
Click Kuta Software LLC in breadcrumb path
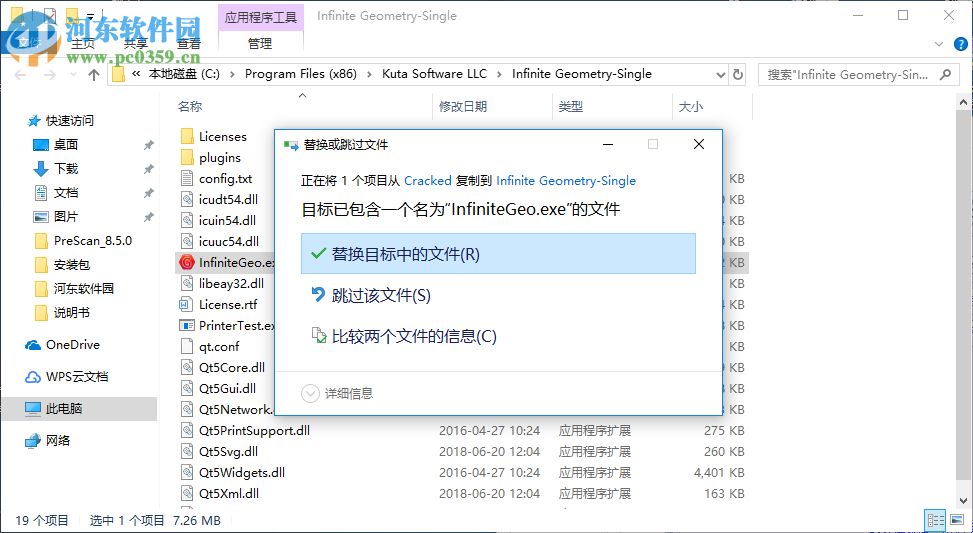[x=434, y=74]
